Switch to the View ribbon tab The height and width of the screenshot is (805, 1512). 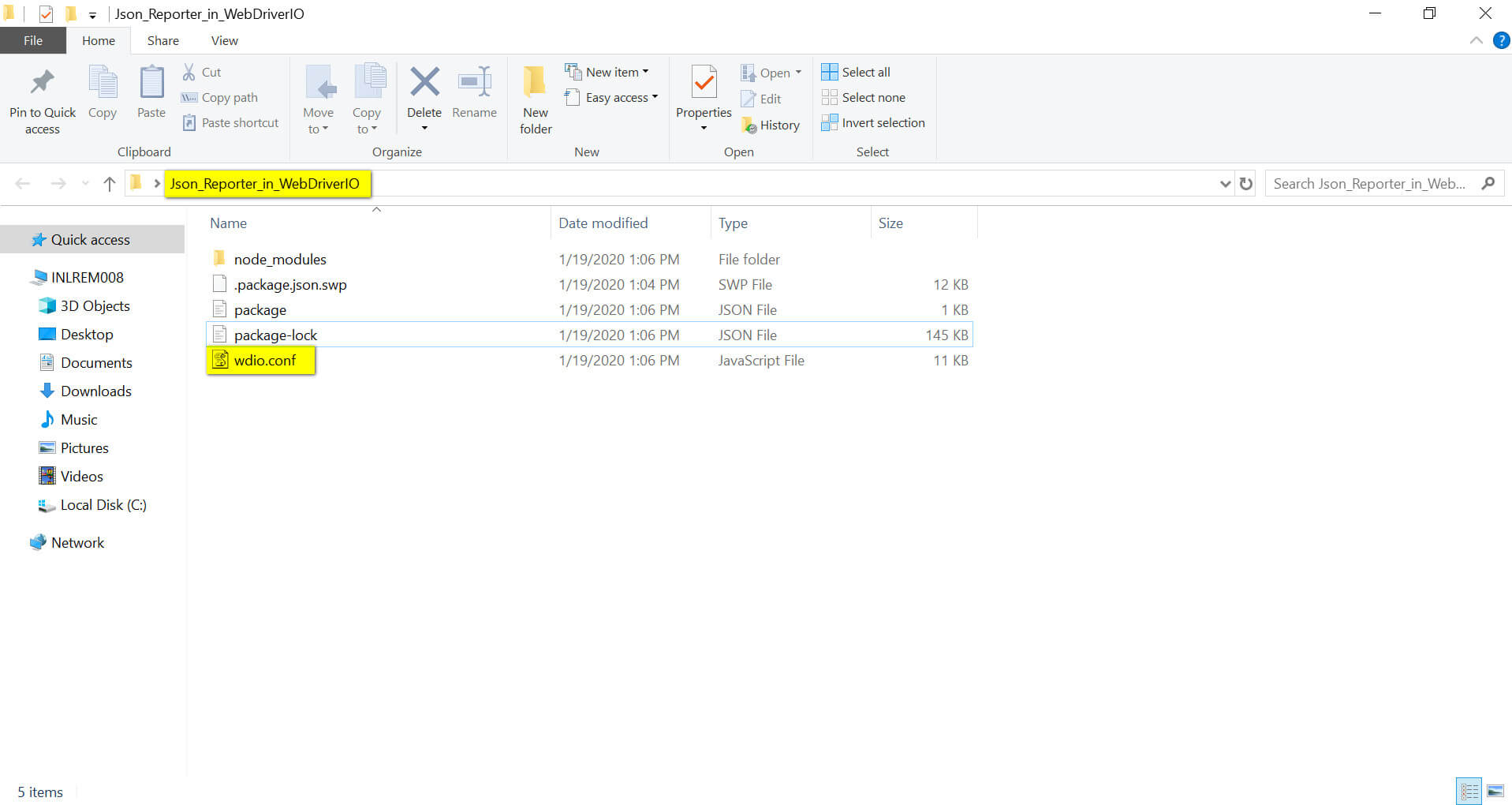[x=225, y=40]
